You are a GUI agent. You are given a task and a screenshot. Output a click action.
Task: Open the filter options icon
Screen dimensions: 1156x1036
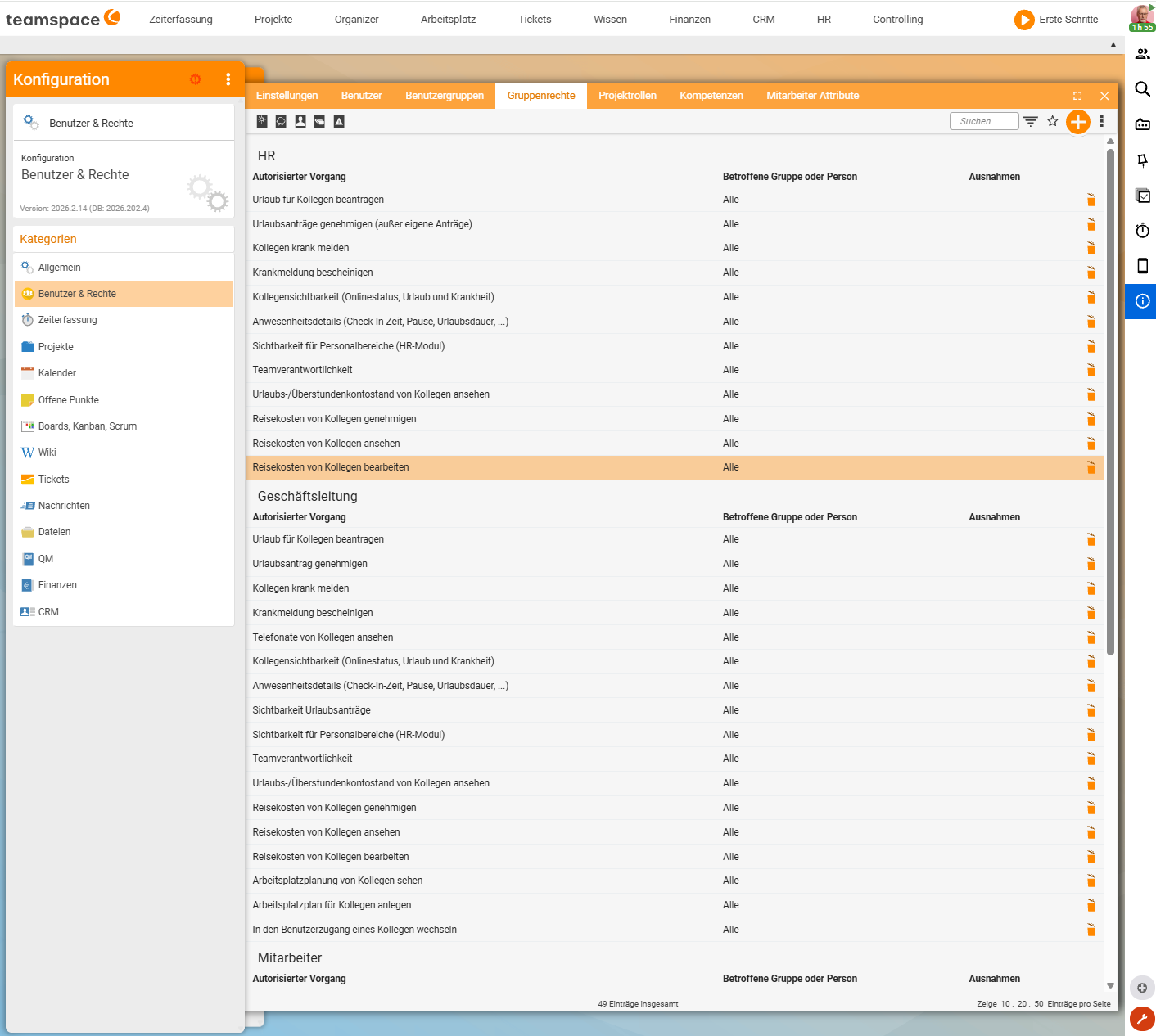pos(1031,121)
